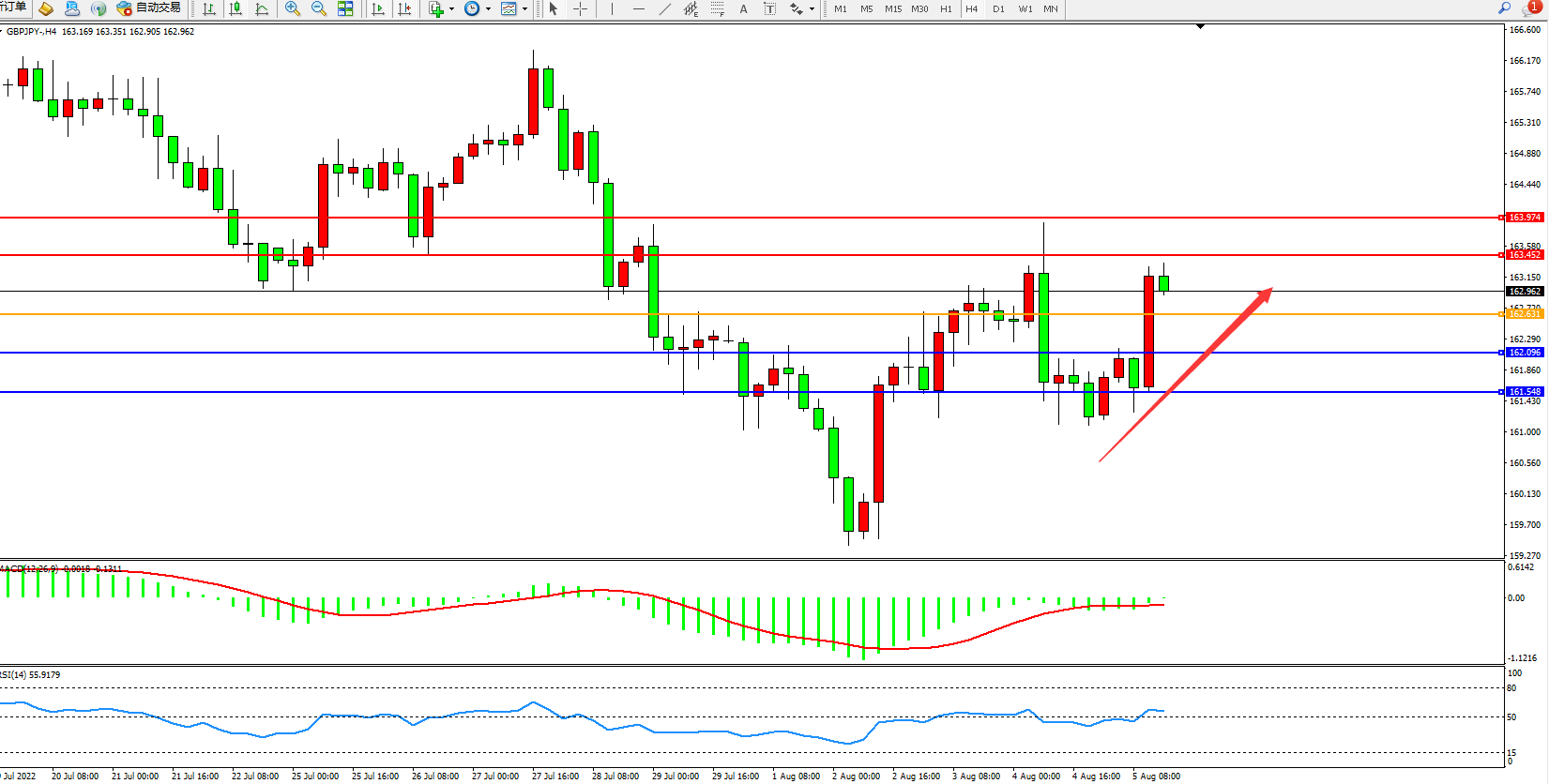The width and height of the screenshot is (1549, 784).
Task: Draw a trendline with the diagonal line tool
Action: 665,8
